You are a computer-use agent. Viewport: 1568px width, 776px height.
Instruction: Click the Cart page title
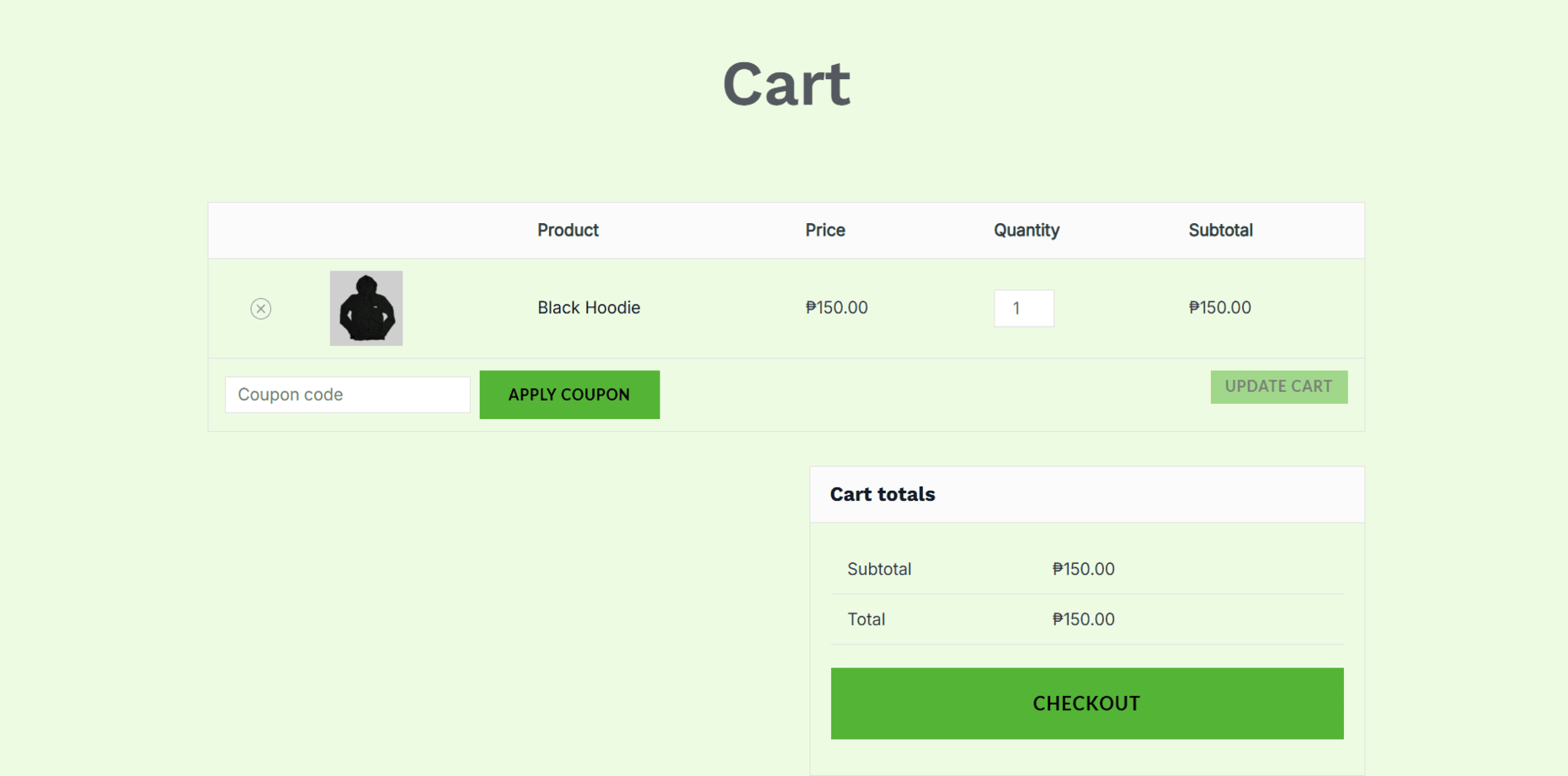(x=787, y=84)
